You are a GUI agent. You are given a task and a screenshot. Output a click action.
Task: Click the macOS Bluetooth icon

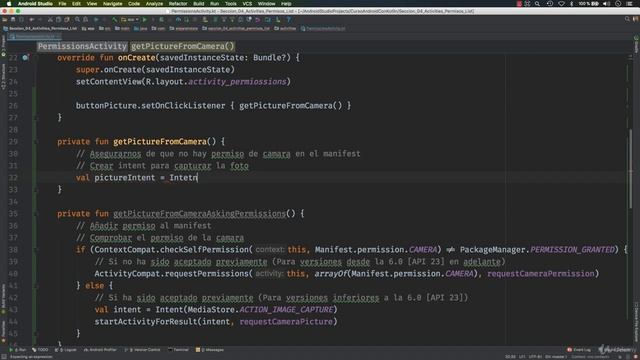click(571, 4)
